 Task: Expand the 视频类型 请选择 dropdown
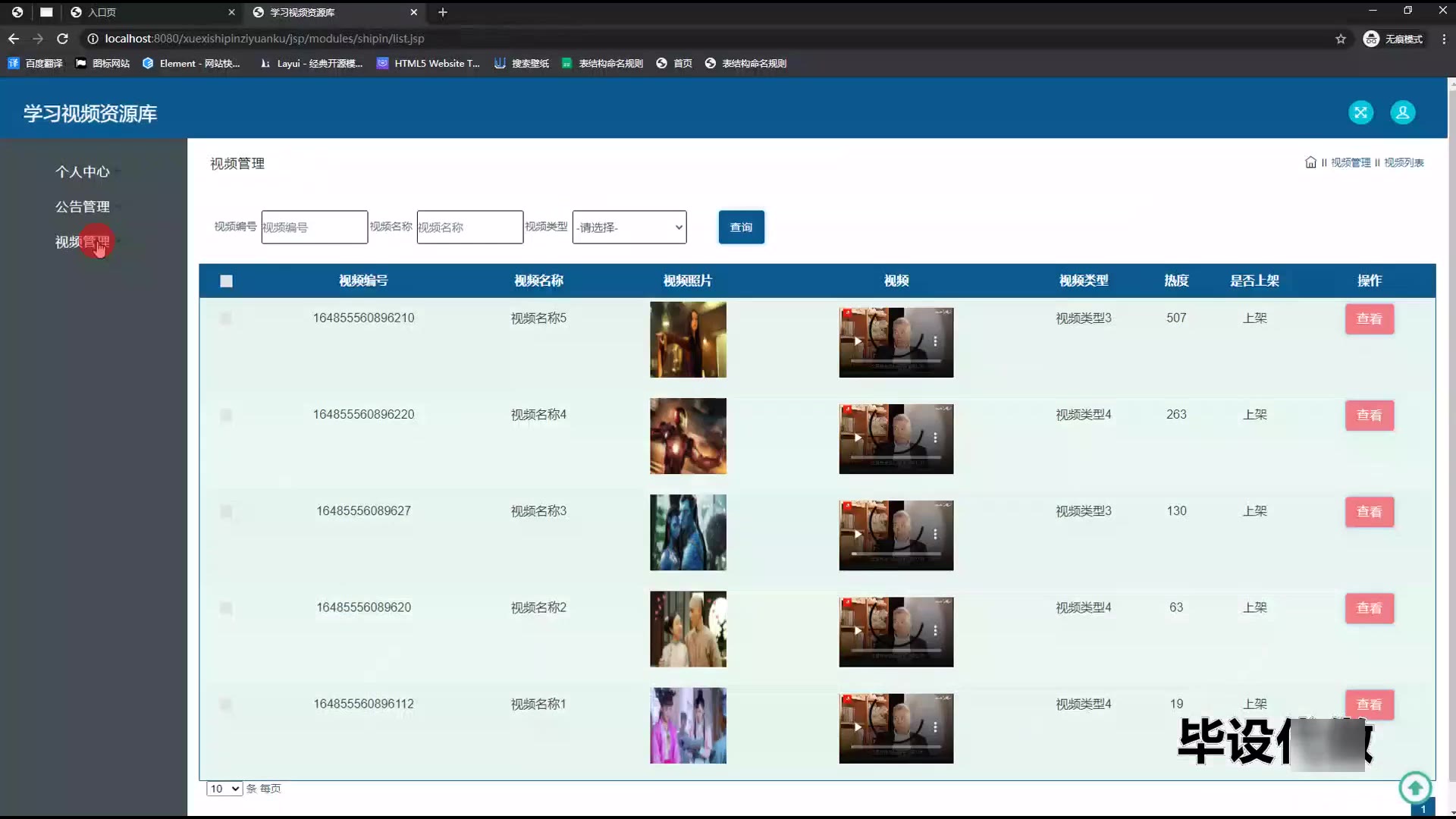click(629, 227)
